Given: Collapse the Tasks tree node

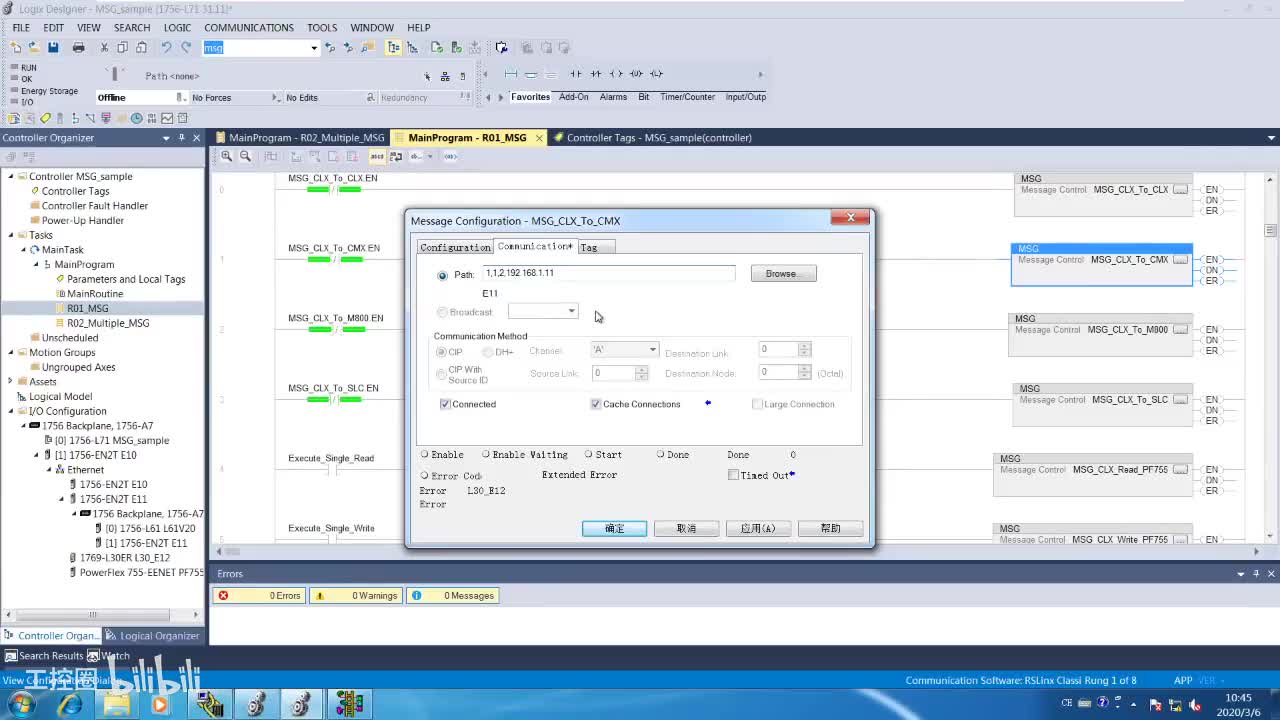Looking at the screenshot, I should point(11,235).
